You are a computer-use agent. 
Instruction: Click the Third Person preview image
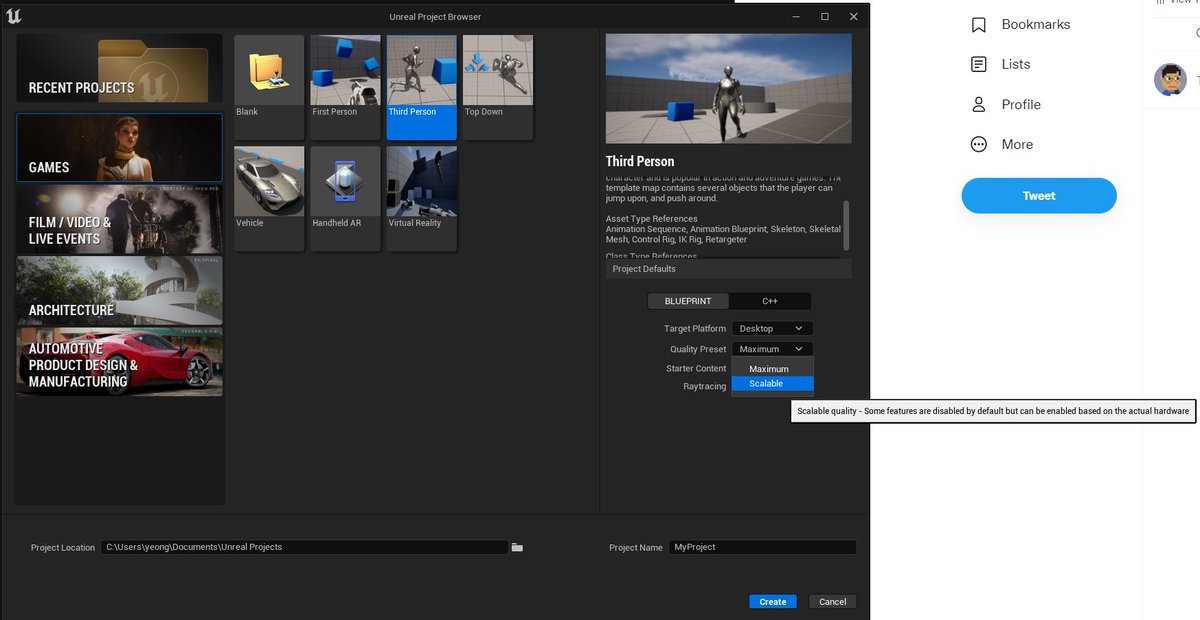click(x=728, y=89)
